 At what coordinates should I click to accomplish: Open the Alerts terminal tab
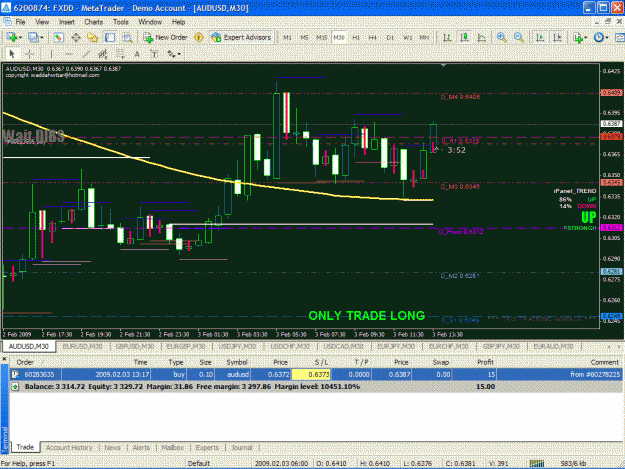141,447
